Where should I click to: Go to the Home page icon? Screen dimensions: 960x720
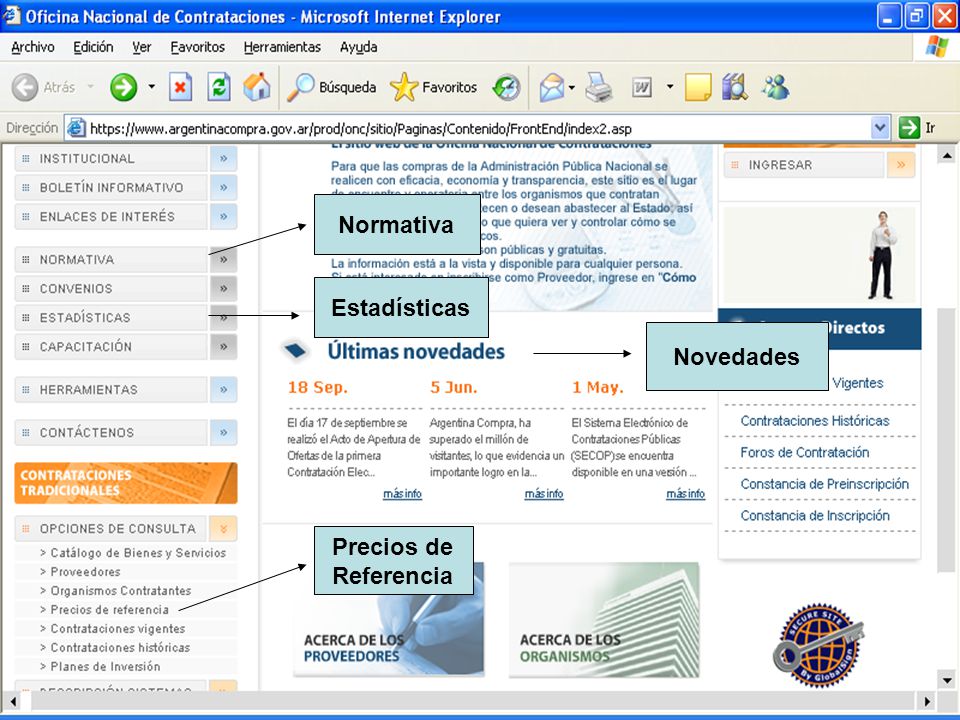pos(257,87)
